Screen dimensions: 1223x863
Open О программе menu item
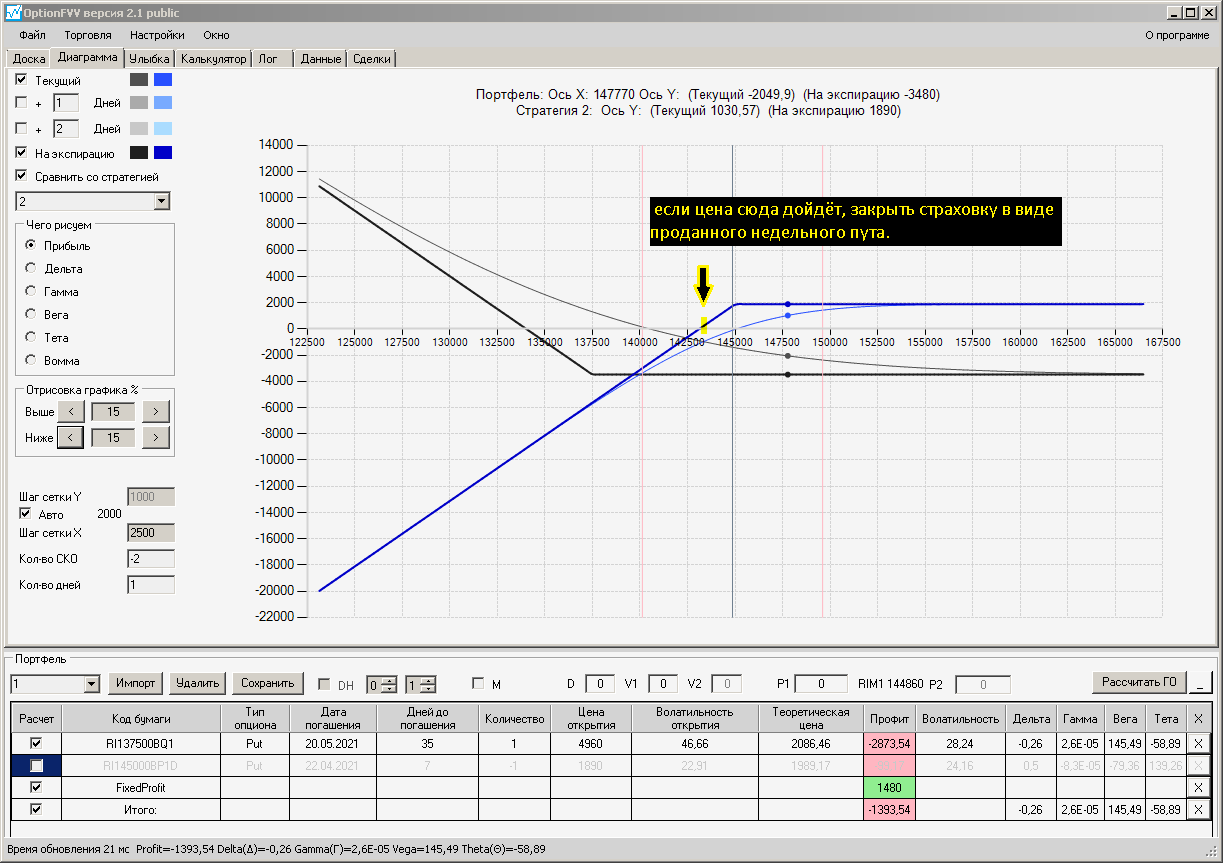[1176, 35]
